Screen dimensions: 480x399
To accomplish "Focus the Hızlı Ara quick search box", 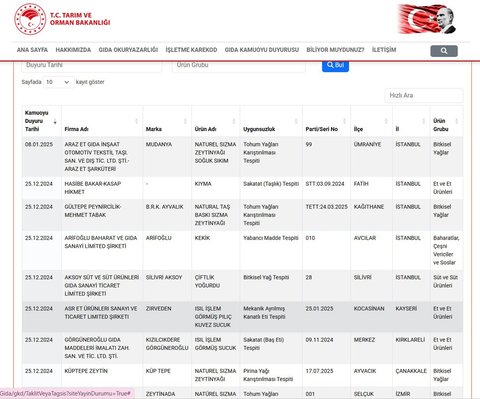I will pyautogui.click(x=424, y=95).
